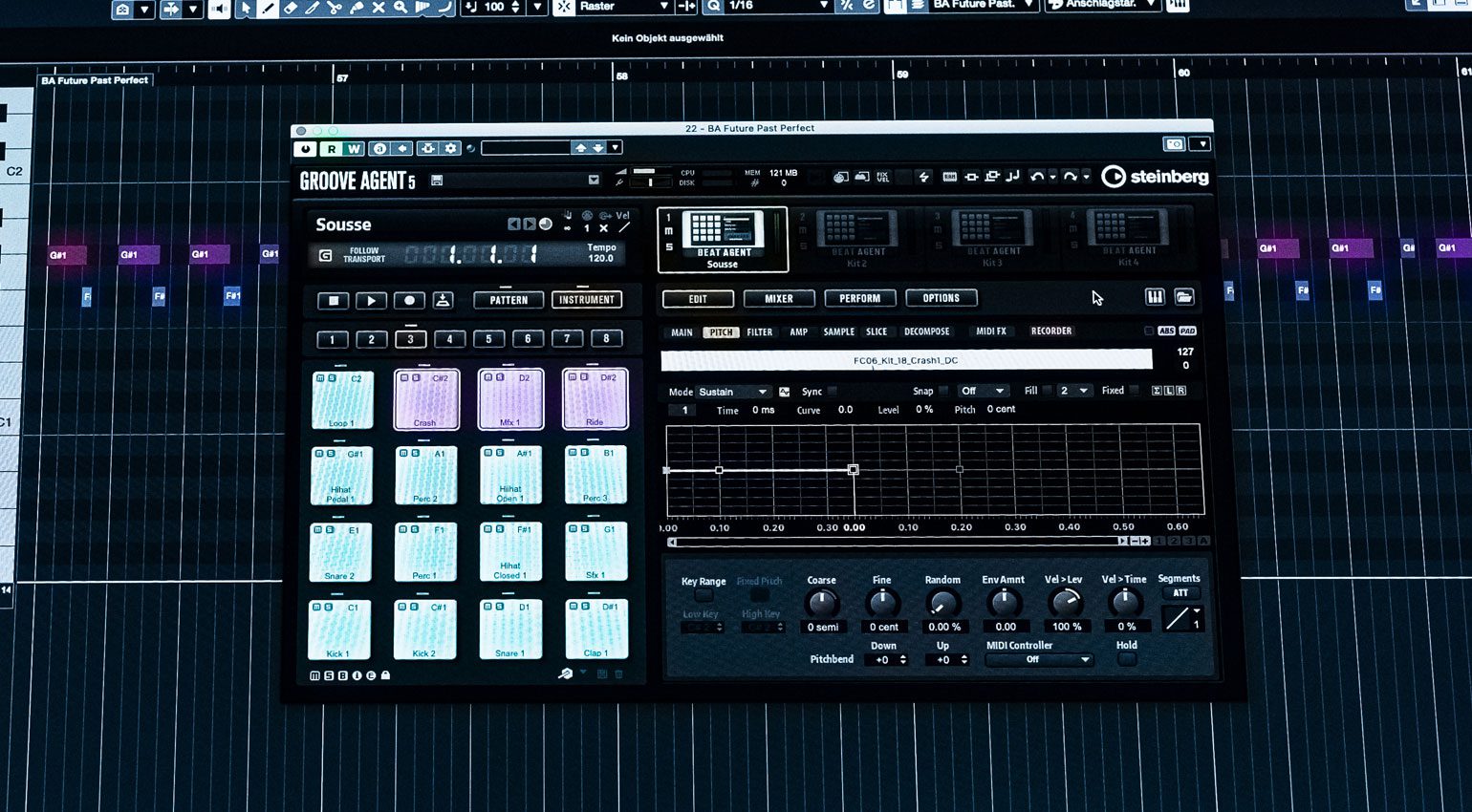Click the snapshot camera icon in plug-in header
This screenshot has width=1472, height=812.
pos(1175,144)
